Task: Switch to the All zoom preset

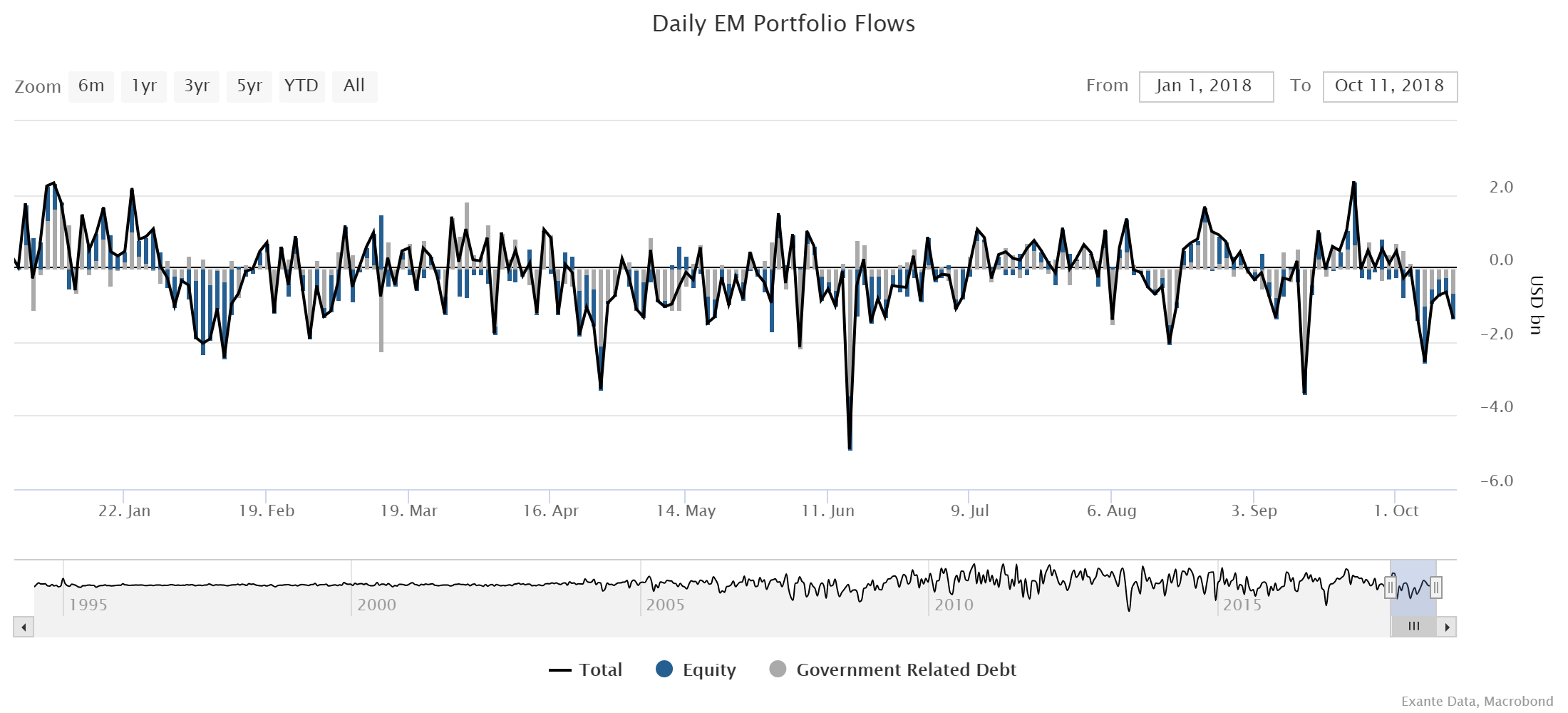Action: [x=354, y=86]
